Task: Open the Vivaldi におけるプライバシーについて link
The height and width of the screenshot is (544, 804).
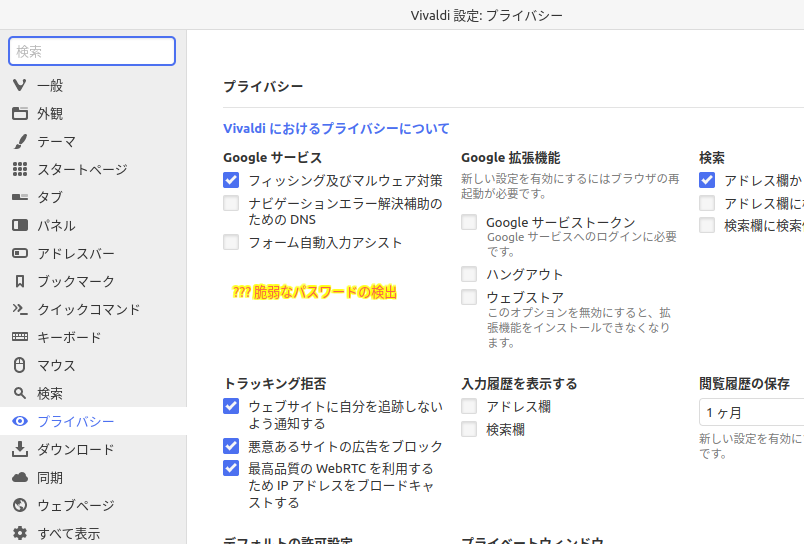Action: (336, 128)
